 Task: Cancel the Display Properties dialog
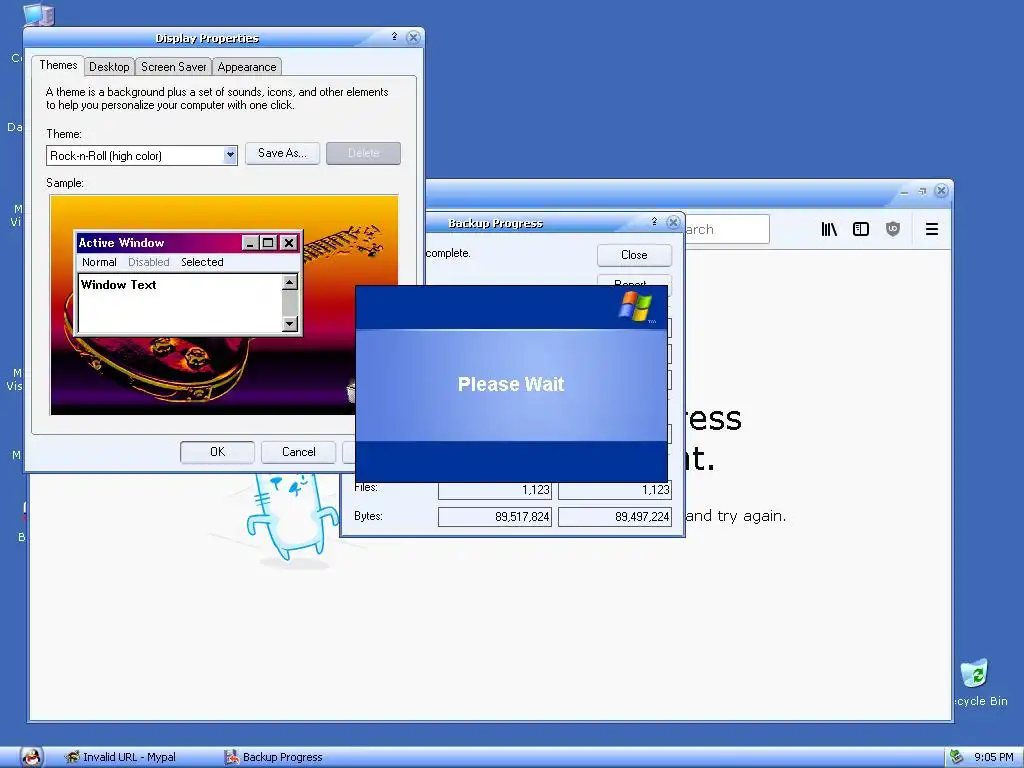point(298,452)
